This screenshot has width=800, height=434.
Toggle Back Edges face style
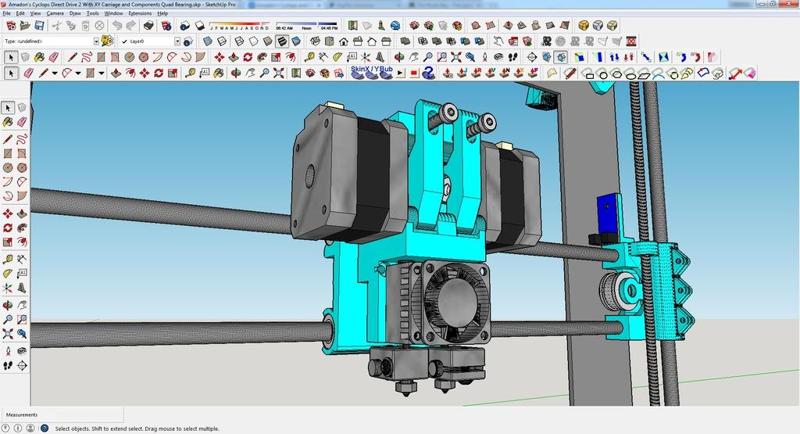222,41
